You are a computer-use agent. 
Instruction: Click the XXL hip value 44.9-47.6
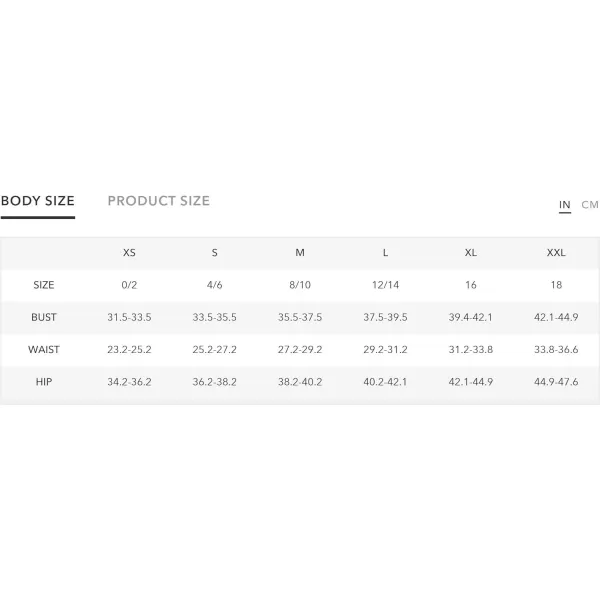point(556,382)
